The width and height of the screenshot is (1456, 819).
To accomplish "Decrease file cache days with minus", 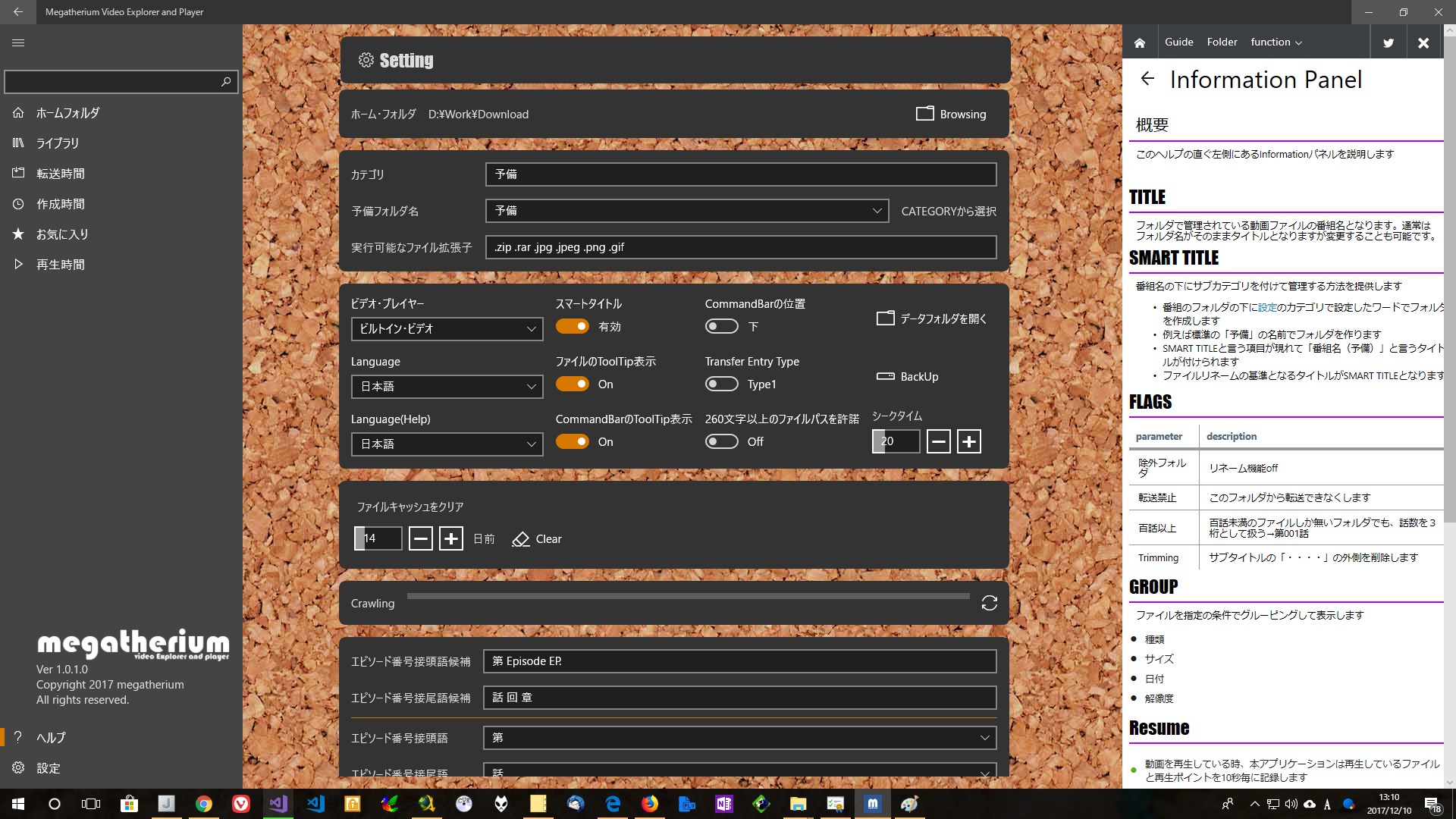I will [421, 538].
